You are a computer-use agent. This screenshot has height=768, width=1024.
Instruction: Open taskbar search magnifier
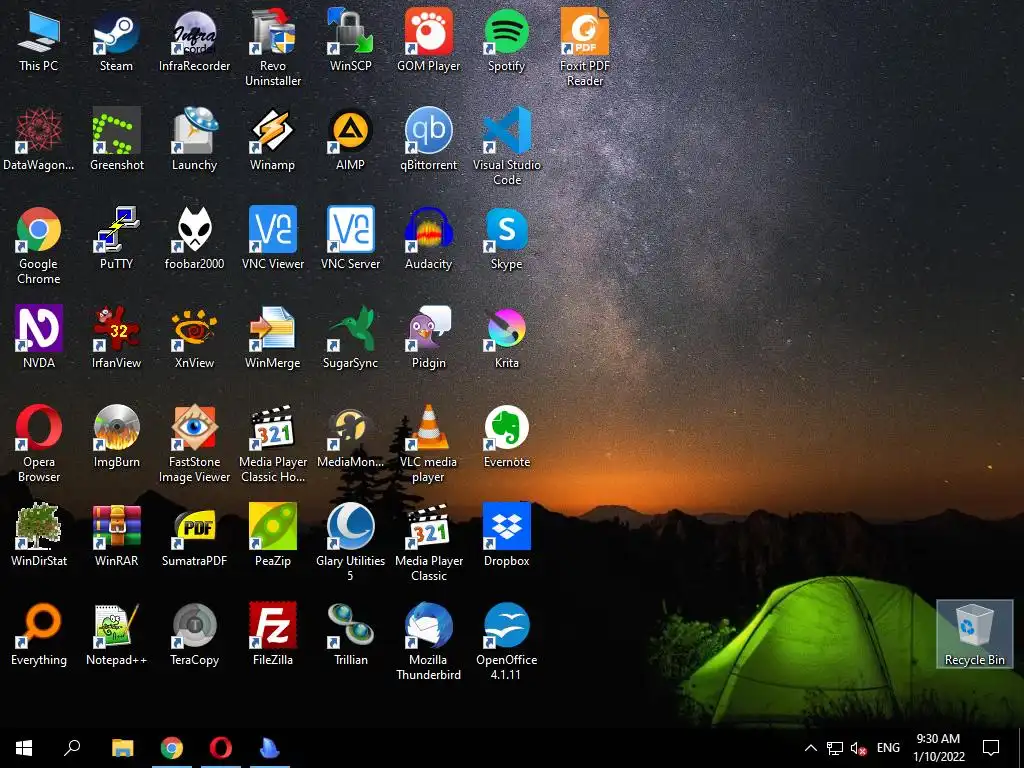72,748
